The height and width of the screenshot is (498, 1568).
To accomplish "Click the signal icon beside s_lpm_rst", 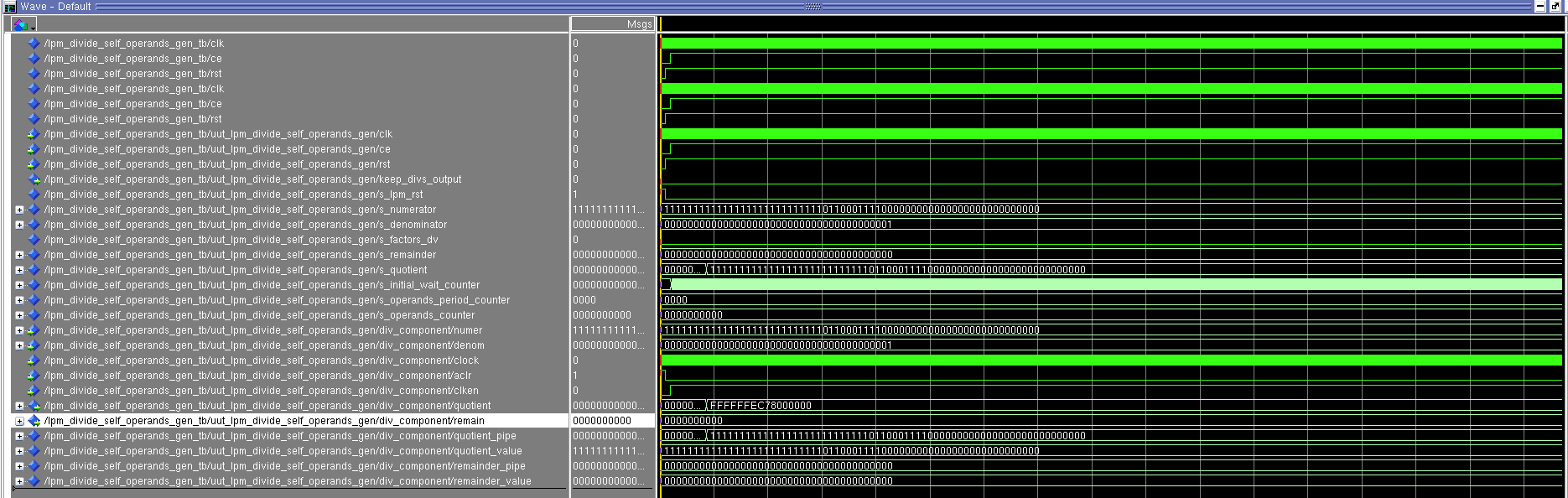I will (x=34, y=195).
